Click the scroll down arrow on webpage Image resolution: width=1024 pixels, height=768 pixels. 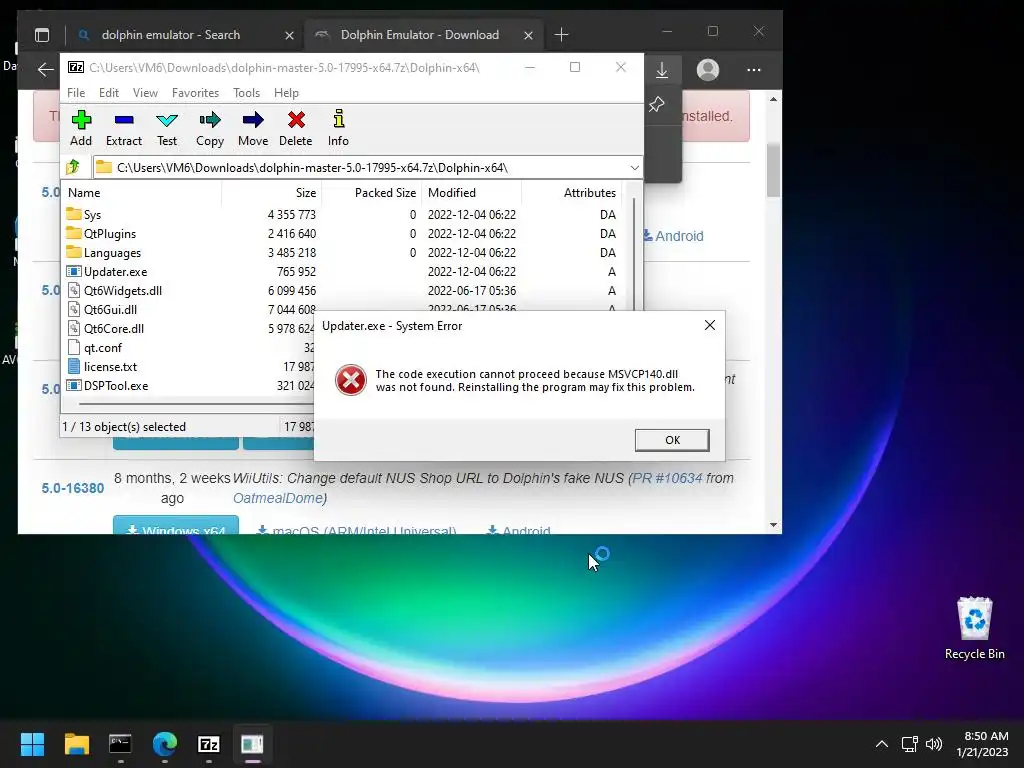pos(773,525)
